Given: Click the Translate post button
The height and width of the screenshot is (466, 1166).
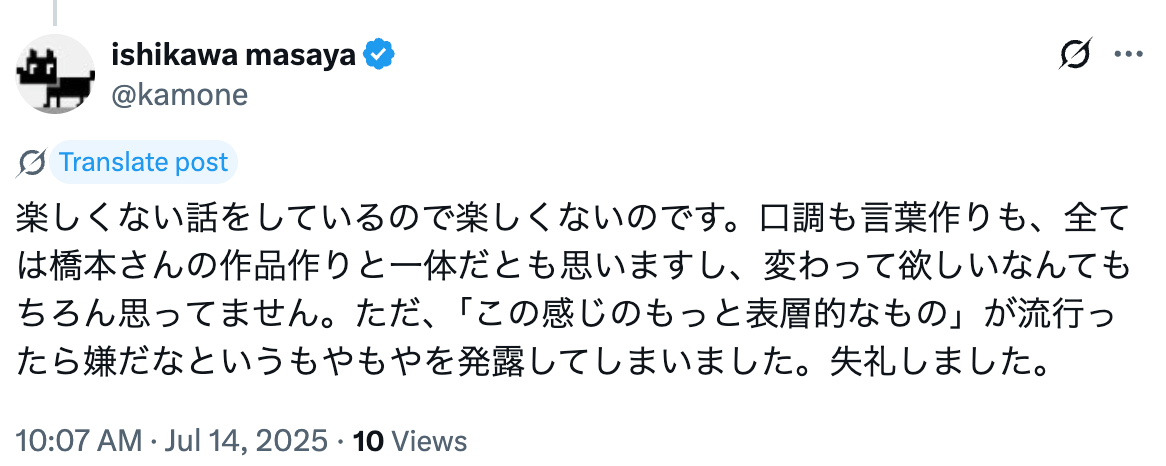Looking at the screenshot, I should [x=142, y=162].
